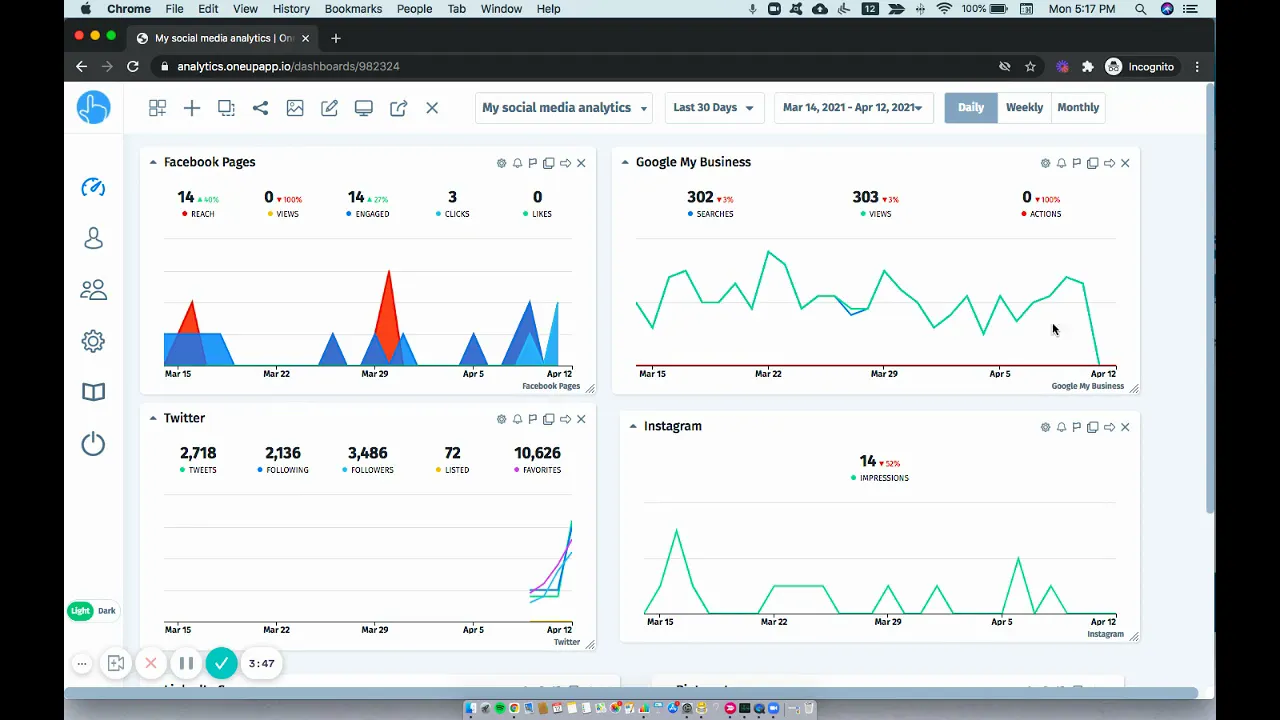Screen dimensions: 1280x720
Task: Close the Facebook Pages widget
Action: click(x=581, y=163)
